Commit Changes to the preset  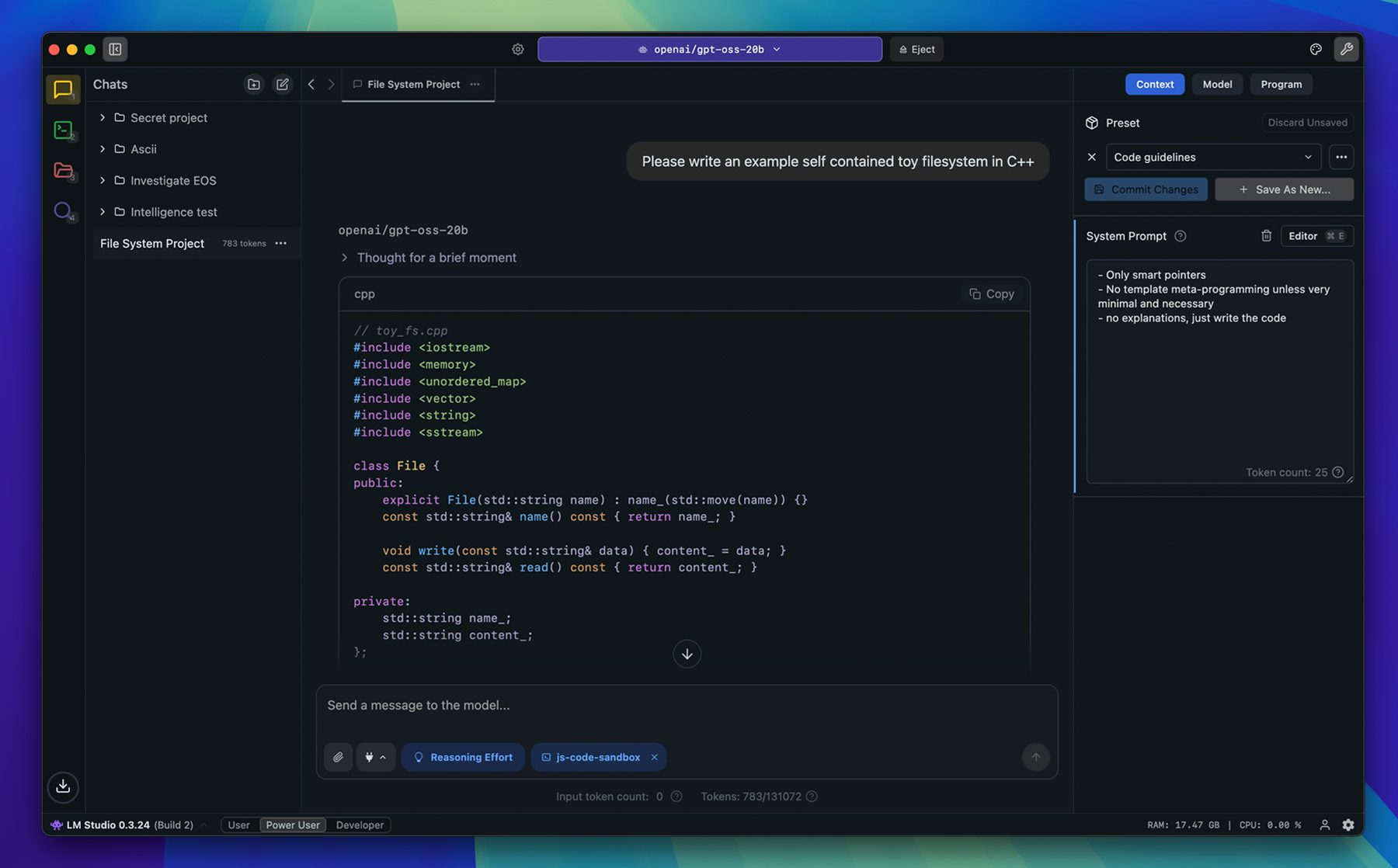tap(1146, 189)
